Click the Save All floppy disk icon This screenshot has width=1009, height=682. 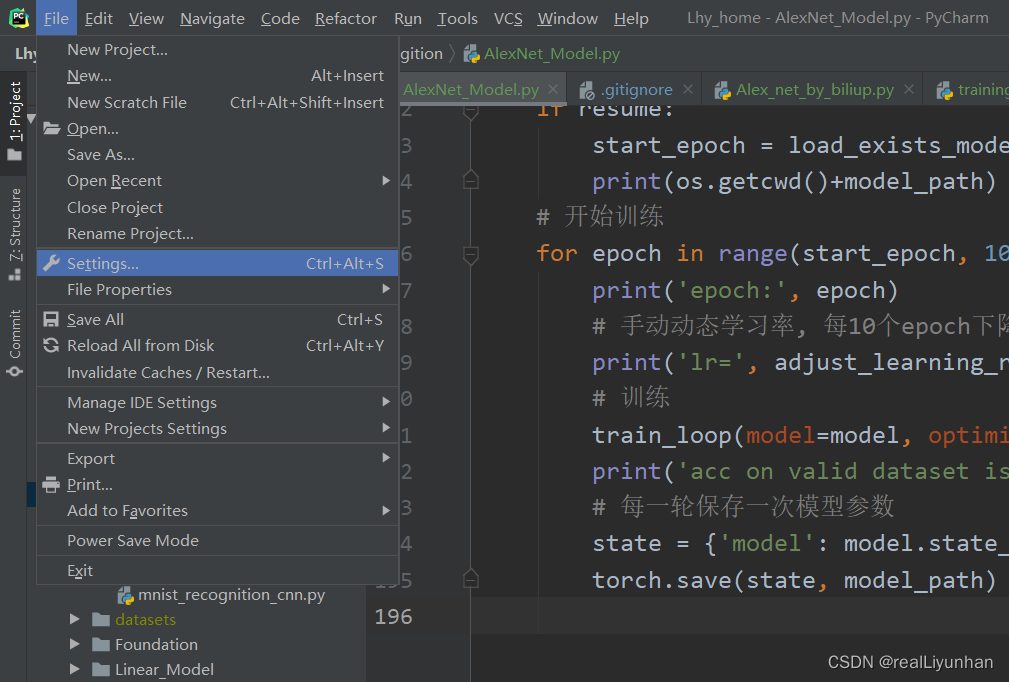click(52, 319)
